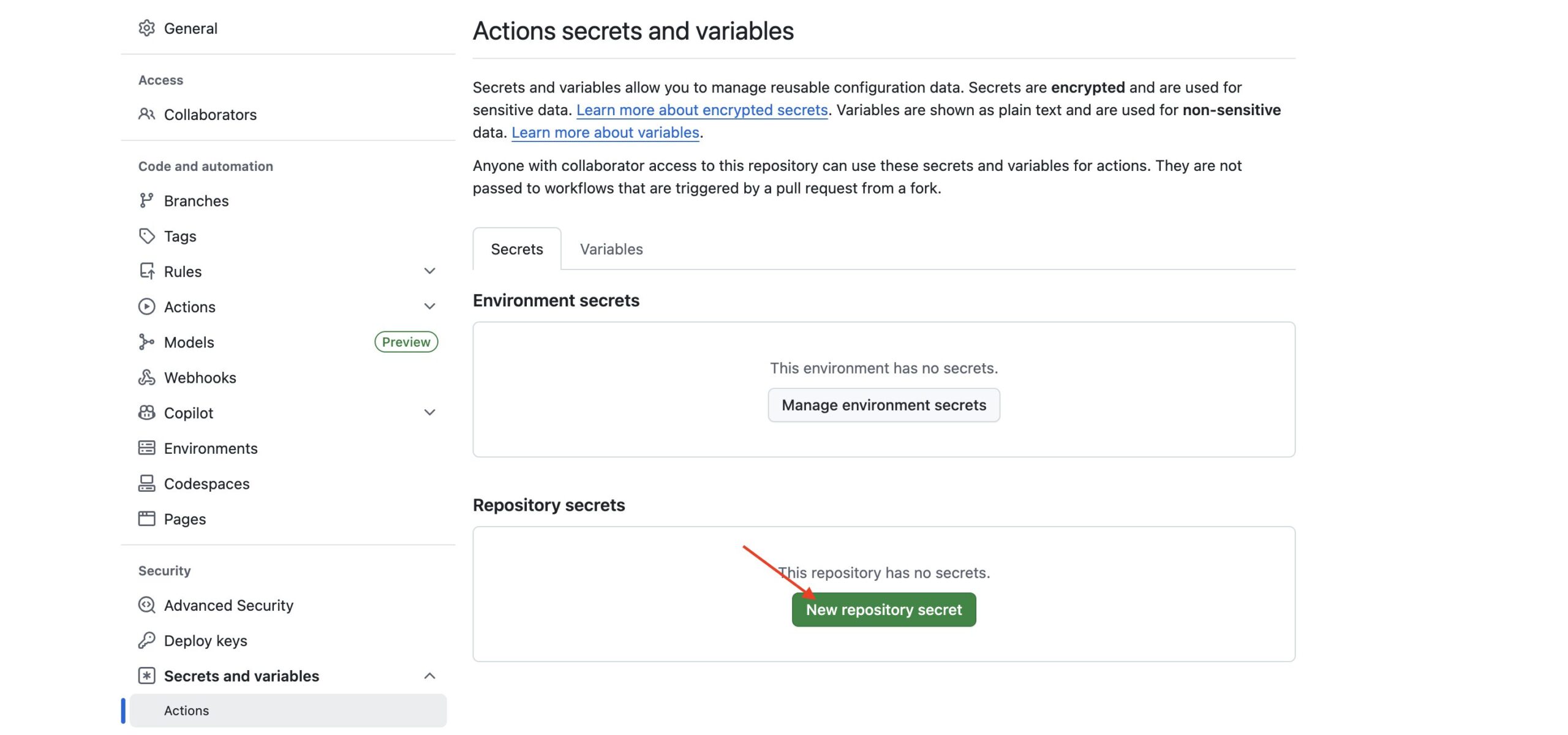Click the New repository secret button
Screen dimensions: 1568x735
click(884, 610)
